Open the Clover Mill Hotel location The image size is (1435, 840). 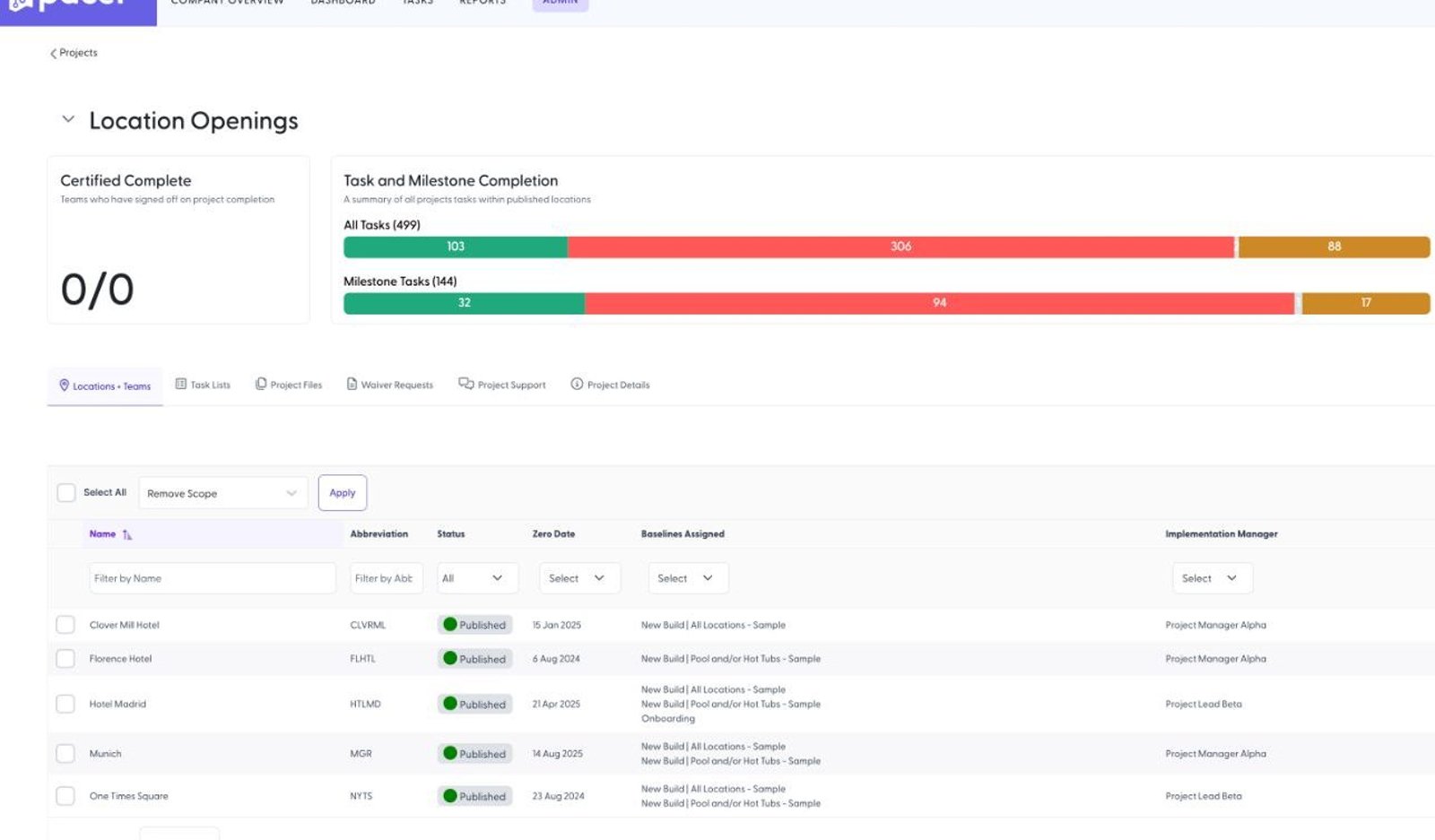click(125, 625)
